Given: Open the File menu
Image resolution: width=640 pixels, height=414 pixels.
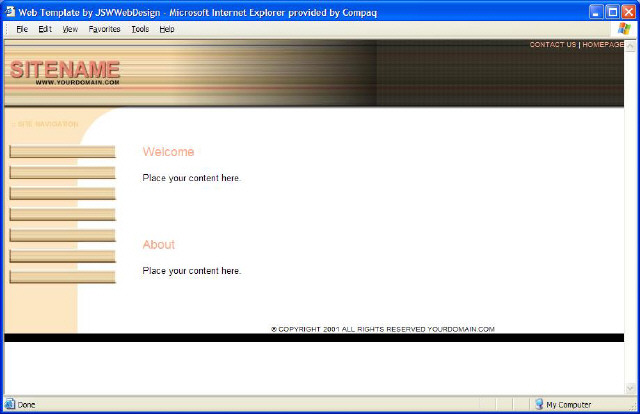Looking at the screenshot, I should (22, 29).
